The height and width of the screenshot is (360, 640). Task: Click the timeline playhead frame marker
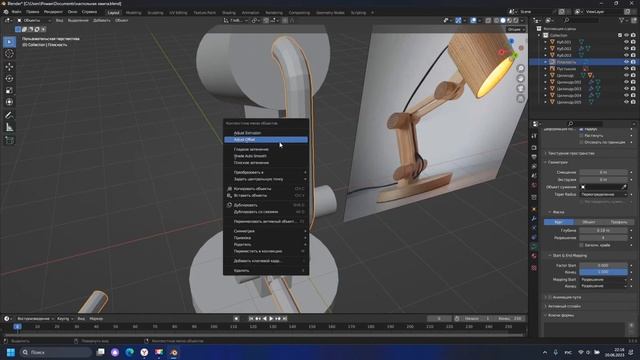coord(17,327)
